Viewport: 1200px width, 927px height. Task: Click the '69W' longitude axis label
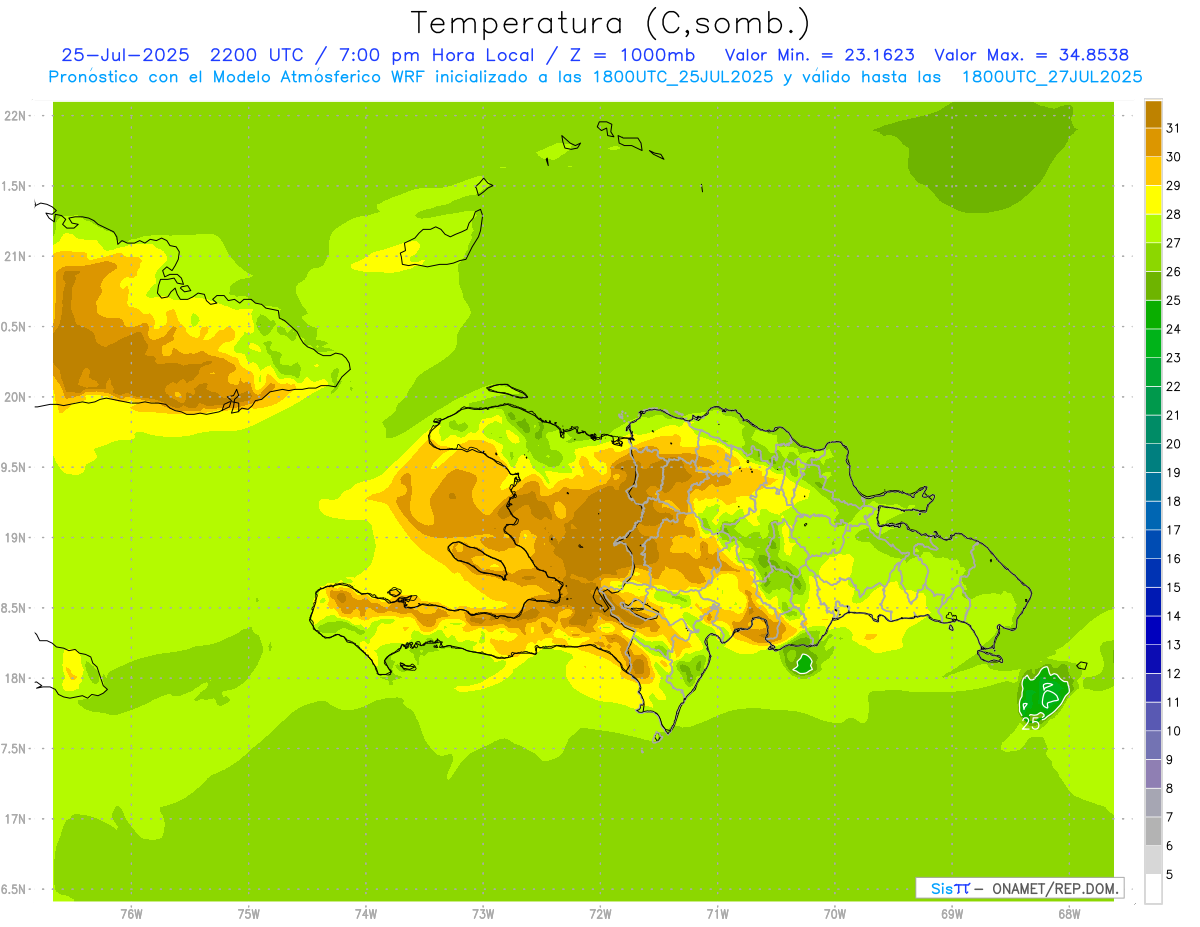(x=952, y=914)
